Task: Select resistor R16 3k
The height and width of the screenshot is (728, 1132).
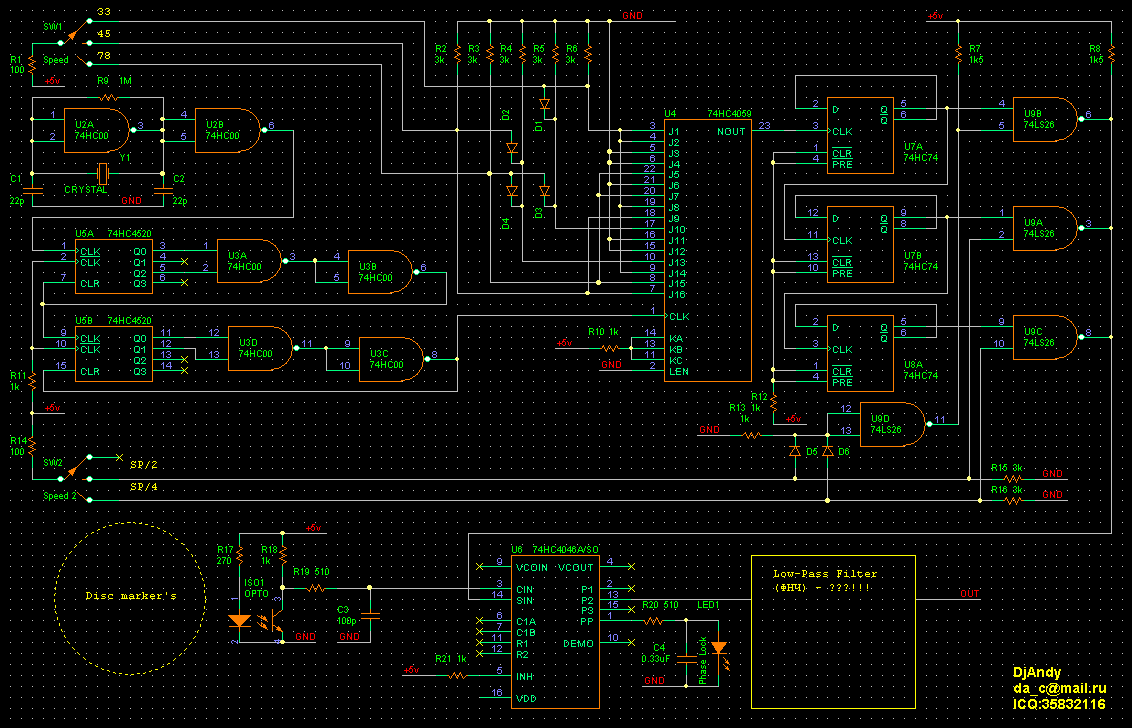Action: 1013,500
